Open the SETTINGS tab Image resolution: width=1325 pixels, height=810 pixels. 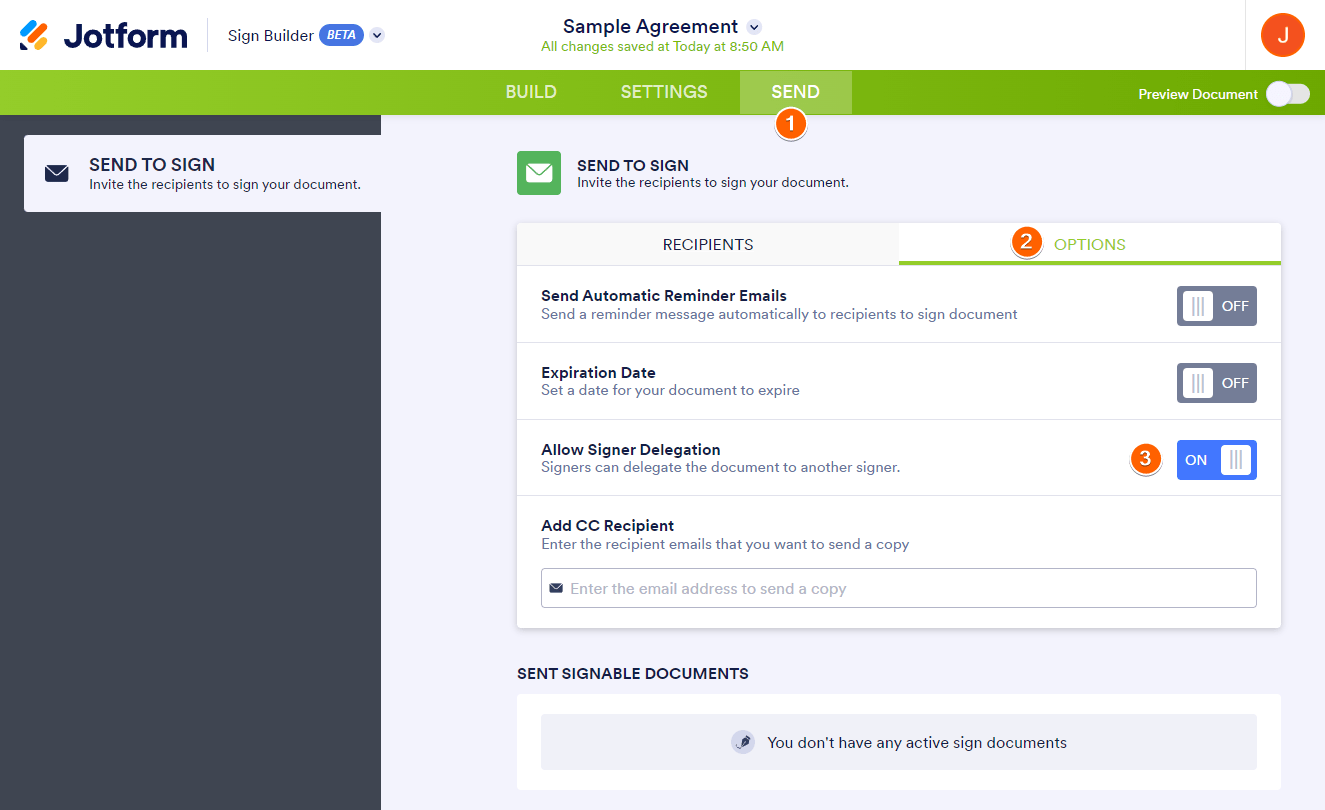(x=664, y=92)
